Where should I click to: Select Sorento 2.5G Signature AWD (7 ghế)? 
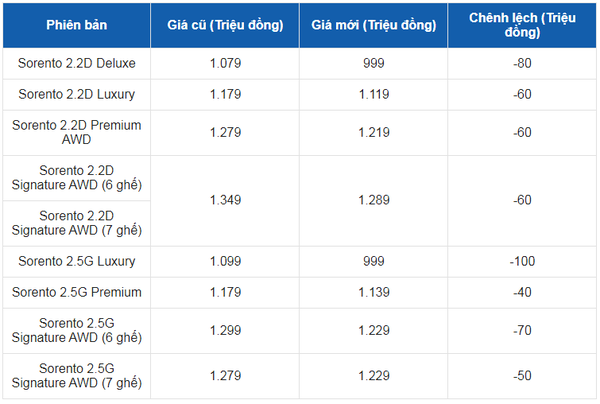pos(77,375)
